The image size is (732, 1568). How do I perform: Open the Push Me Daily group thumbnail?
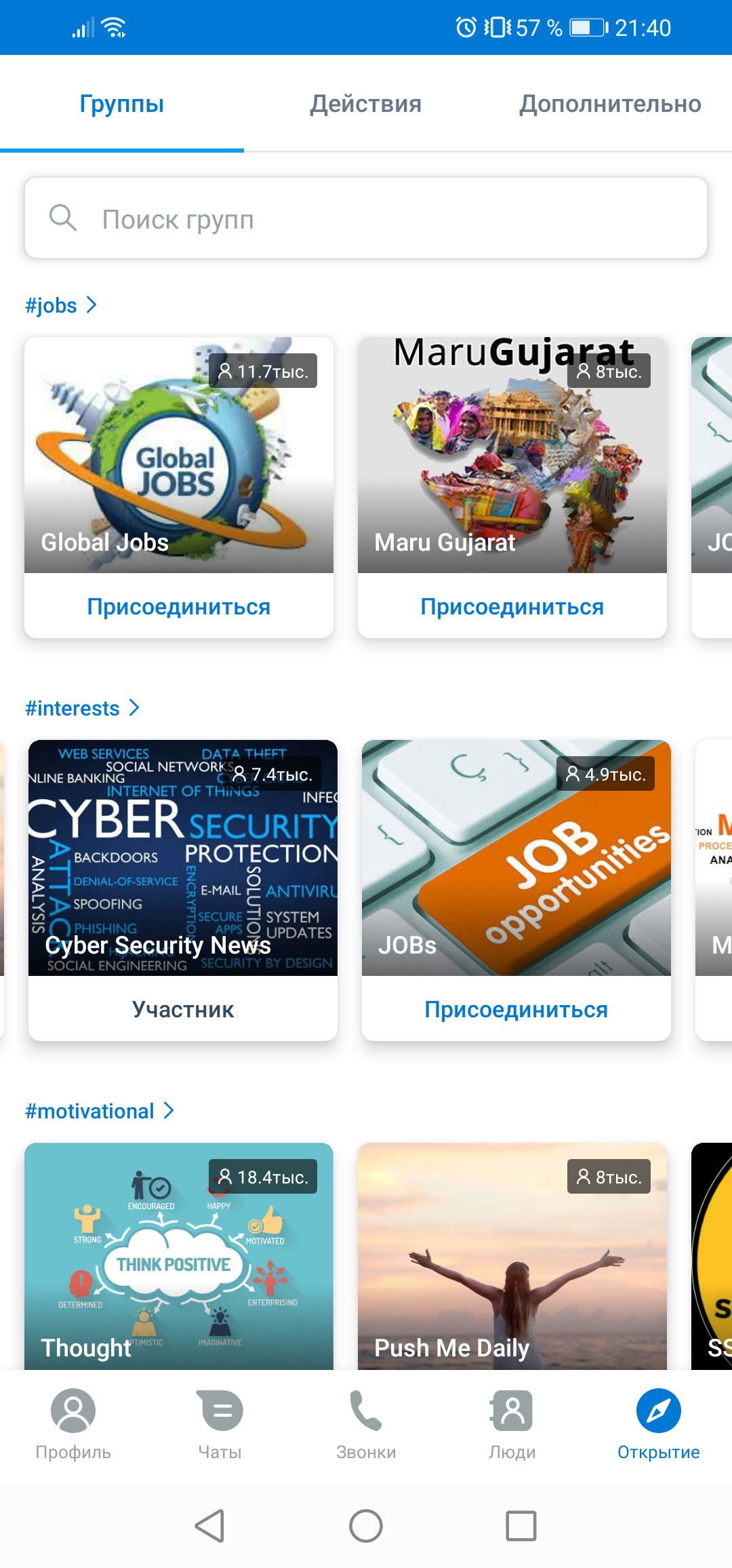[512, 1256]
